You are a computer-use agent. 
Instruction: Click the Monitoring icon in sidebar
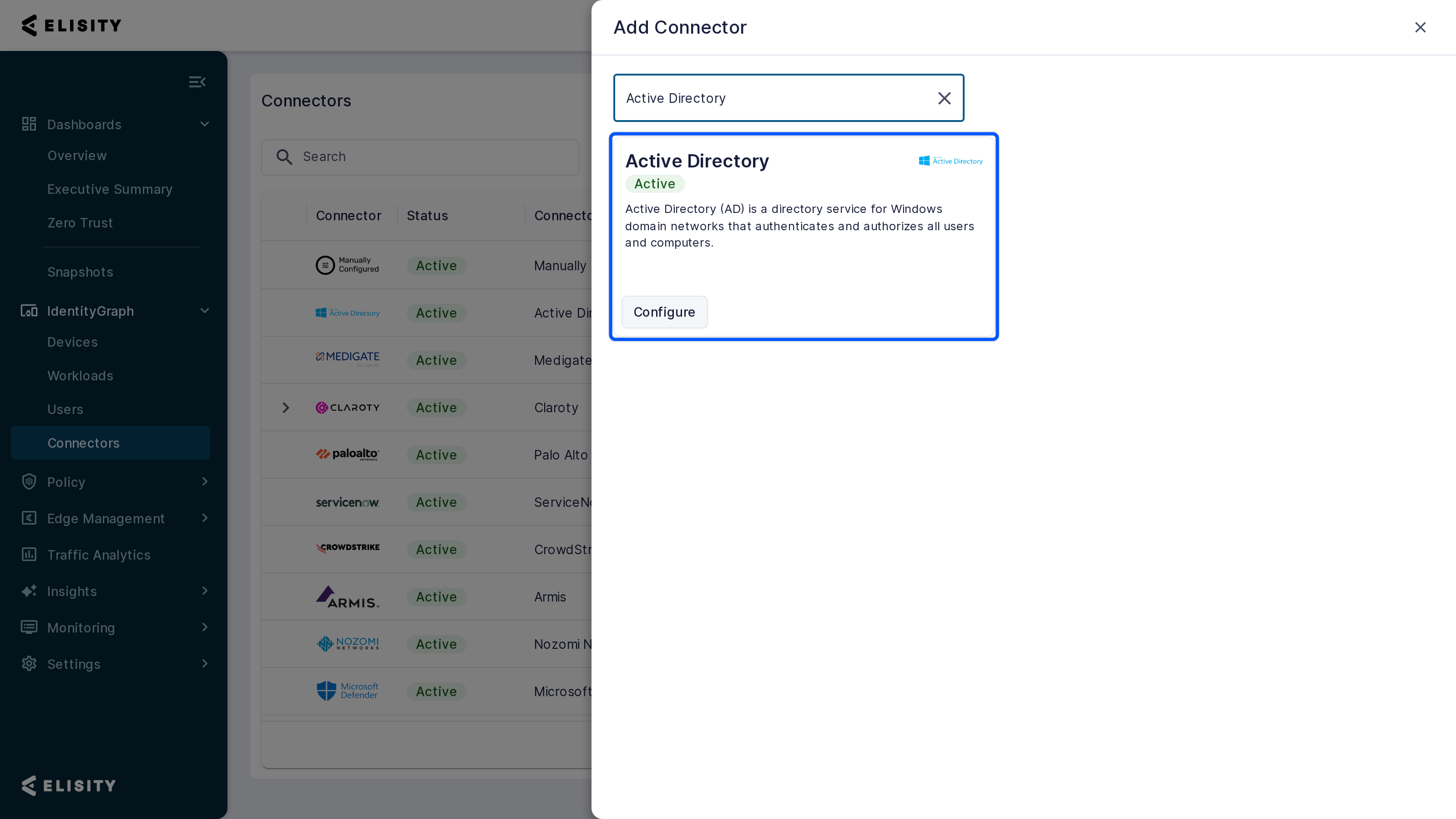click(x=29, y=627)
